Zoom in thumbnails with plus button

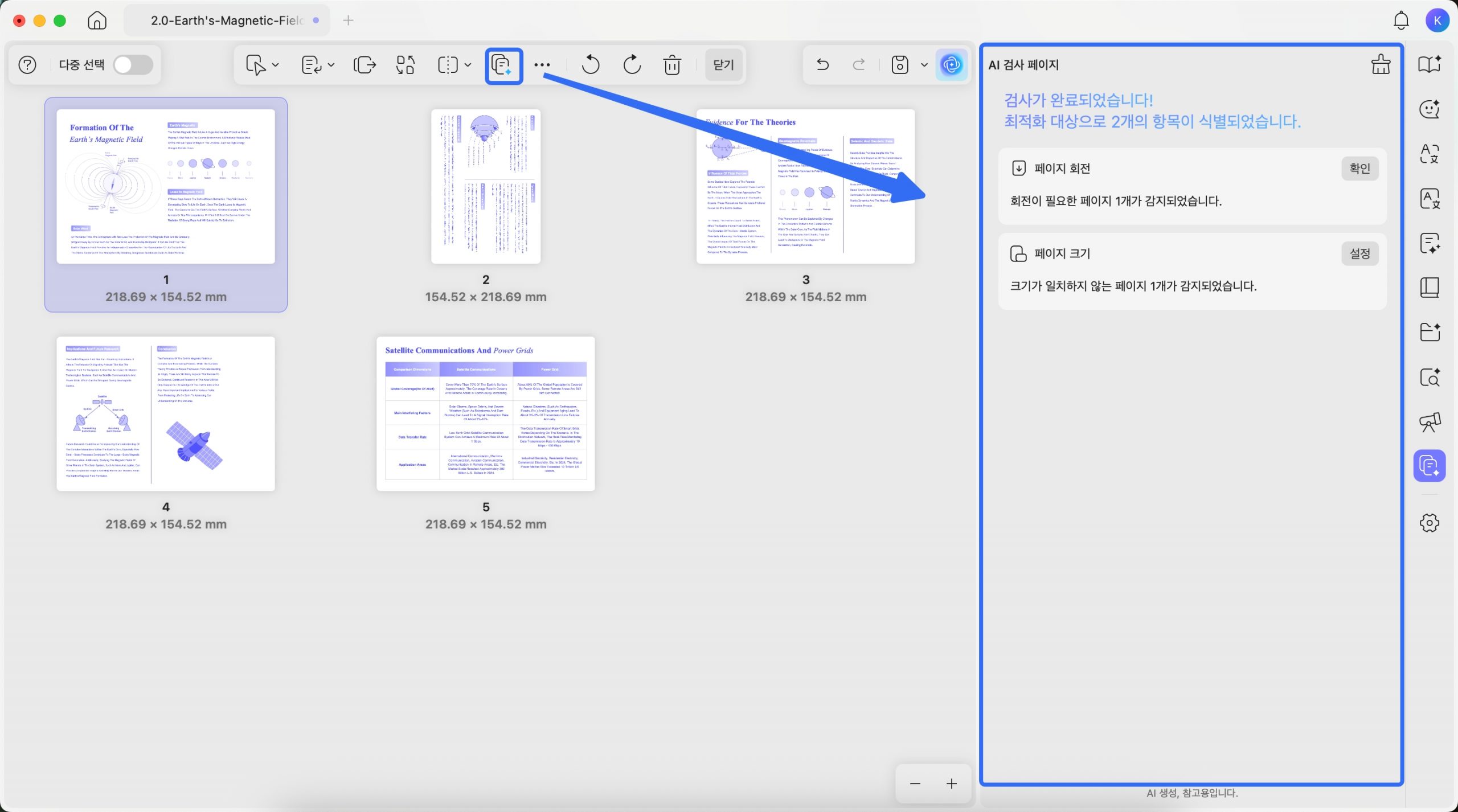click(x=952, y=784)
